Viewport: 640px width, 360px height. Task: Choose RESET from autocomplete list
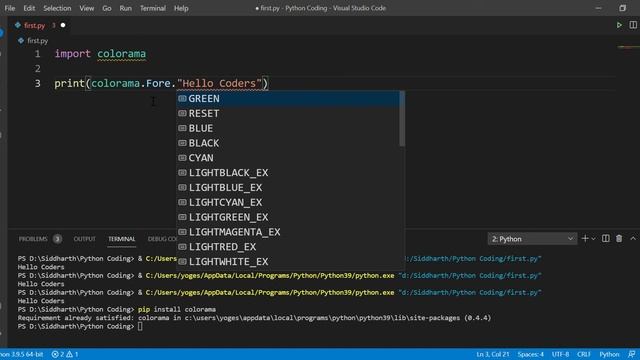click(288, 113)
